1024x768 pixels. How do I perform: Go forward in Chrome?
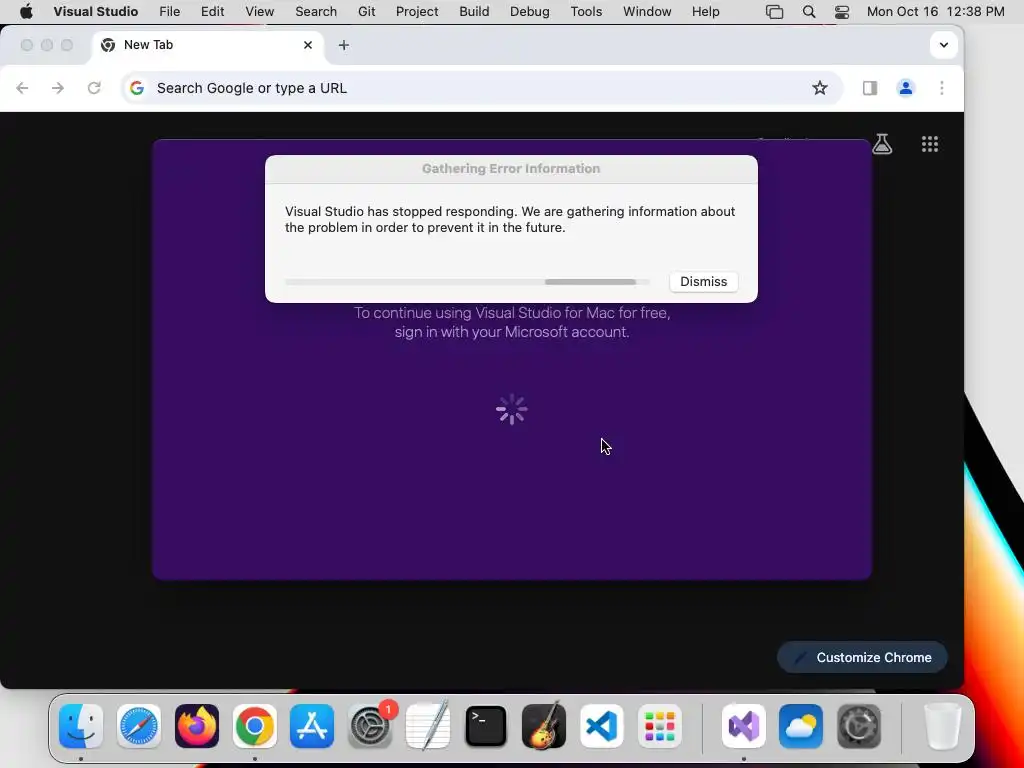58,88
